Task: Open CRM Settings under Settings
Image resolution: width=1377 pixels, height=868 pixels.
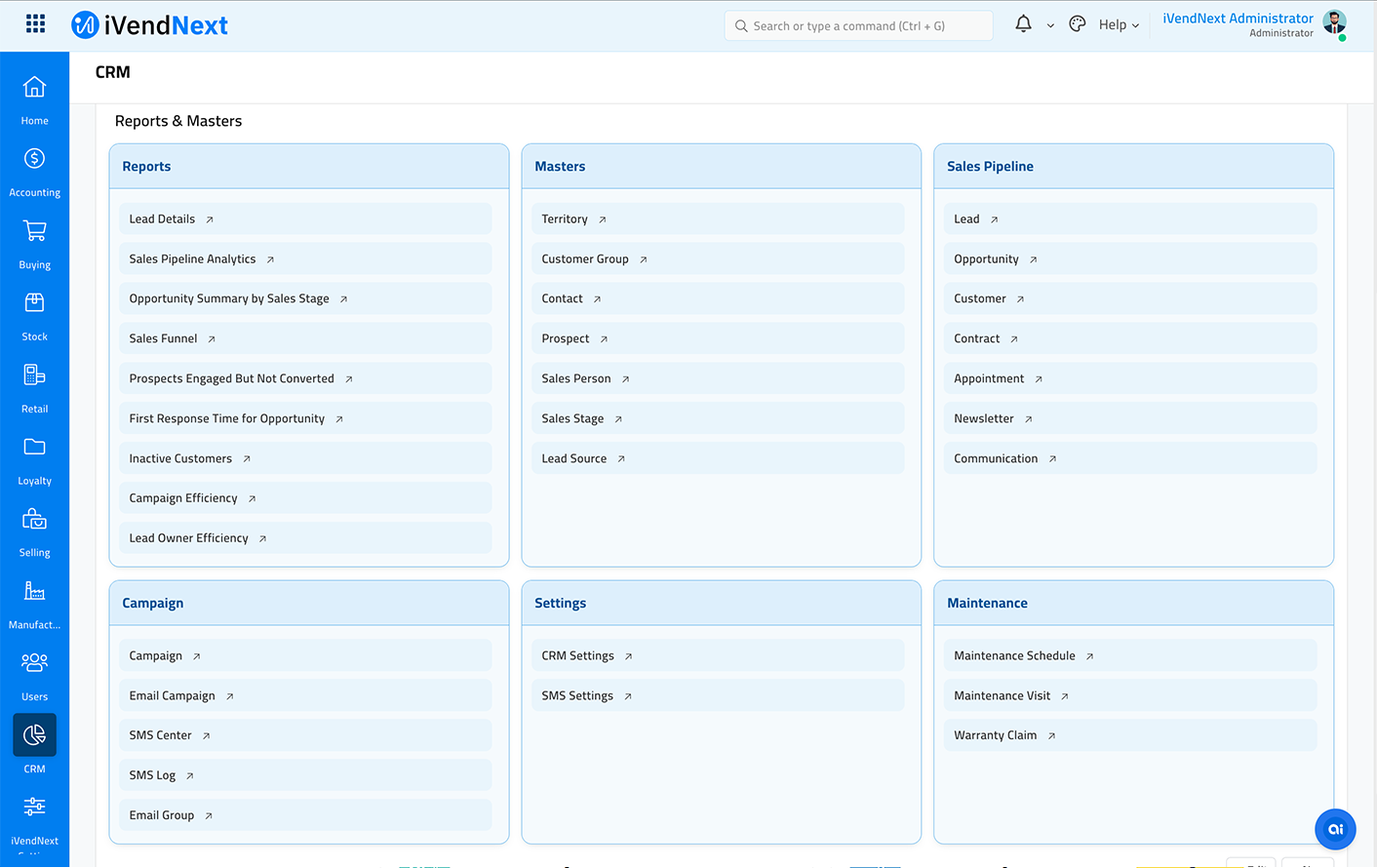Action: coord(576,654)
